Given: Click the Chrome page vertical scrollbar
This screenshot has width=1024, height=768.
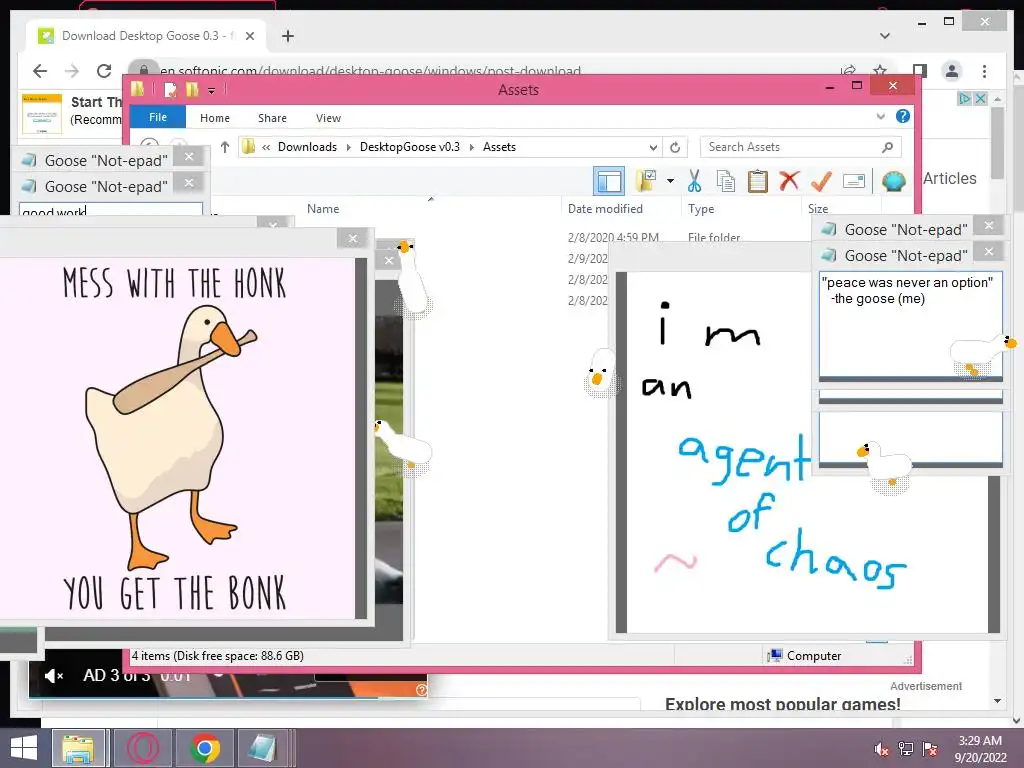Looking at the screenshot, I should point(997,142).
